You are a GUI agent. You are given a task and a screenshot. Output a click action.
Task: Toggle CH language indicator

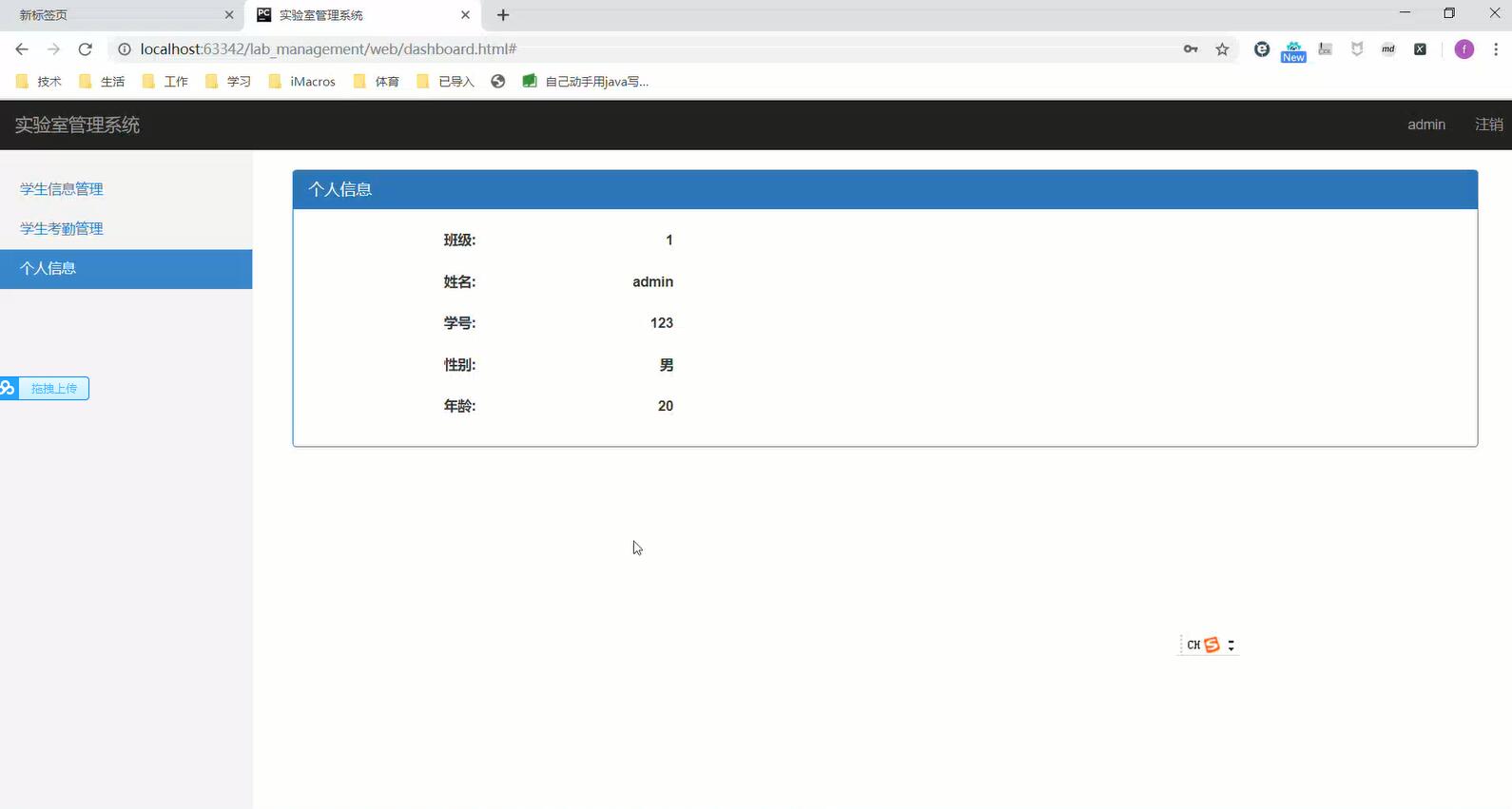tap(1193, 645)
